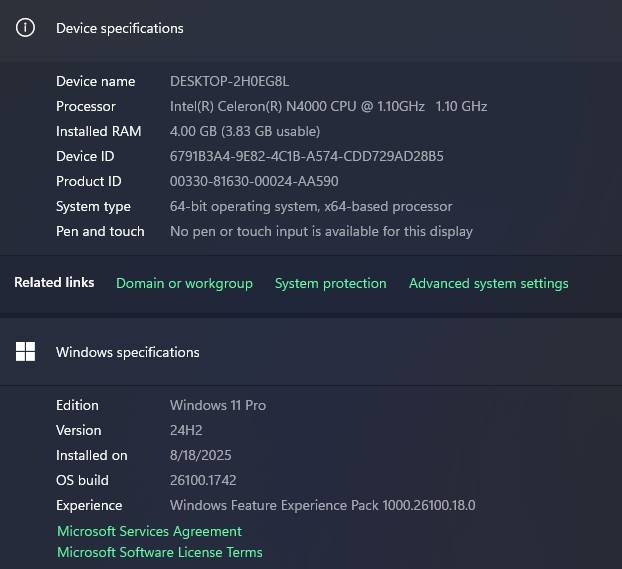The image size is (622, 569).
Task: Click the Experience label
Action: [x=89, y=505]
